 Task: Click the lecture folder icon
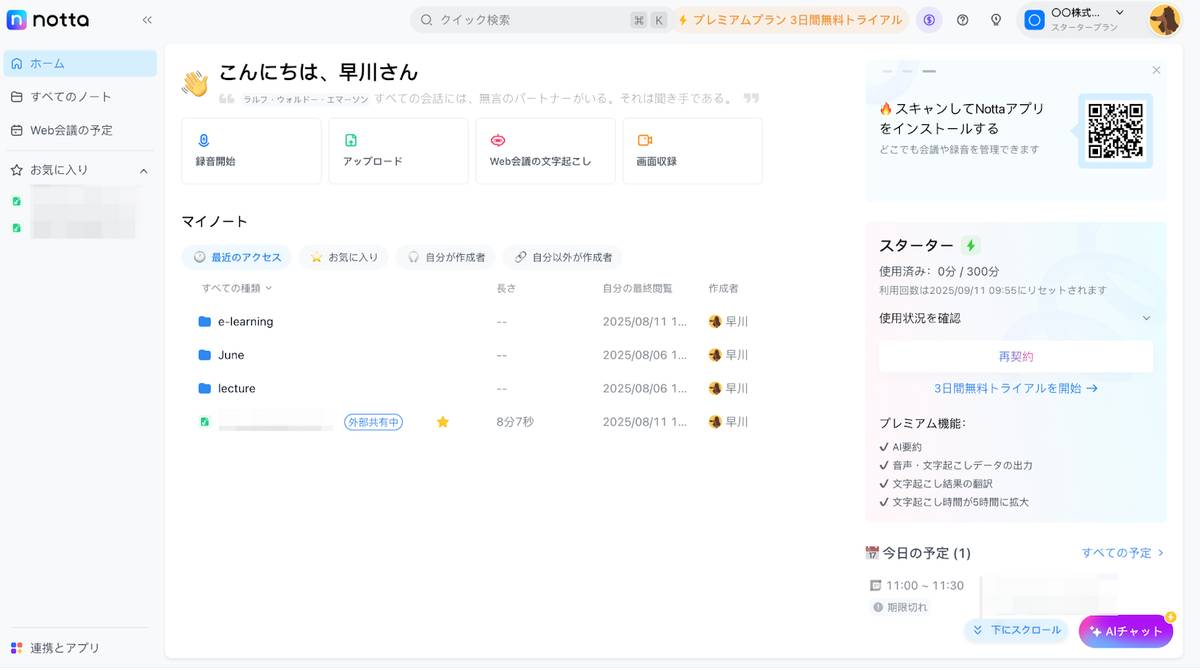205,388
